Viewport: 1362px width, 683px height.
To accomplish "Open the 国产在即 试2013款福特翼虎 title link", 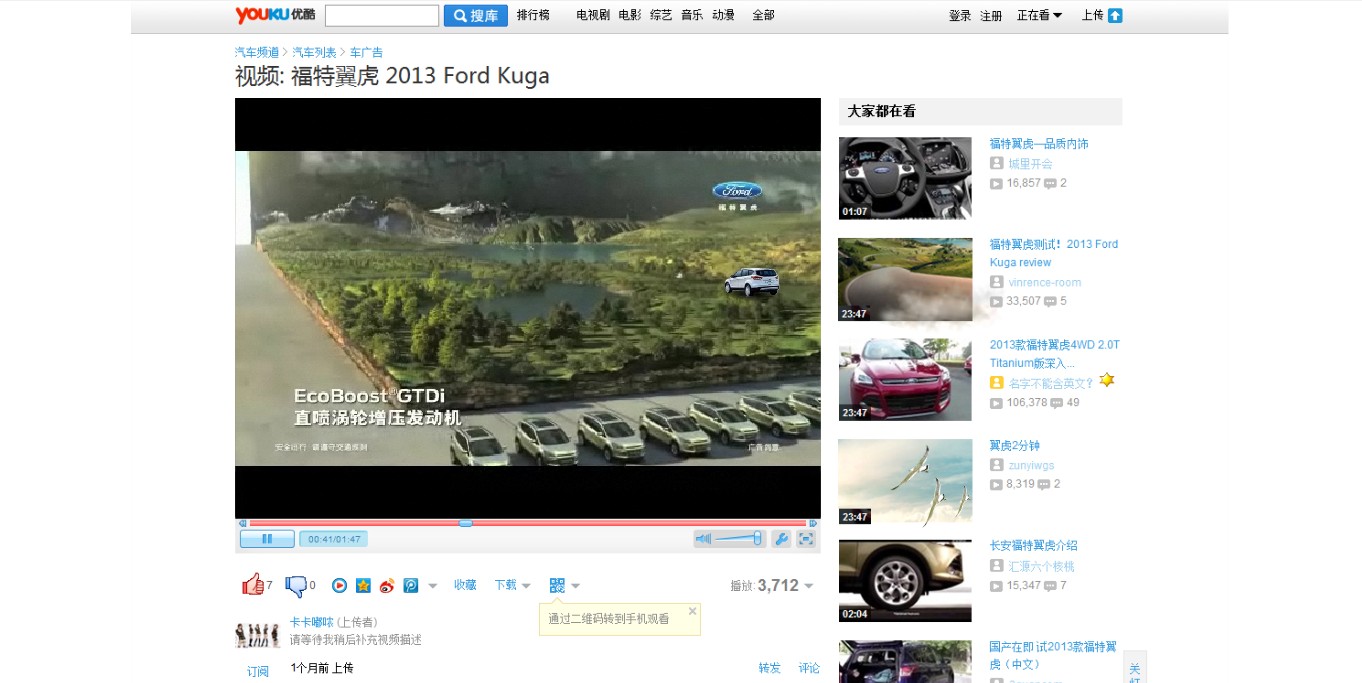I will 1053,655.
